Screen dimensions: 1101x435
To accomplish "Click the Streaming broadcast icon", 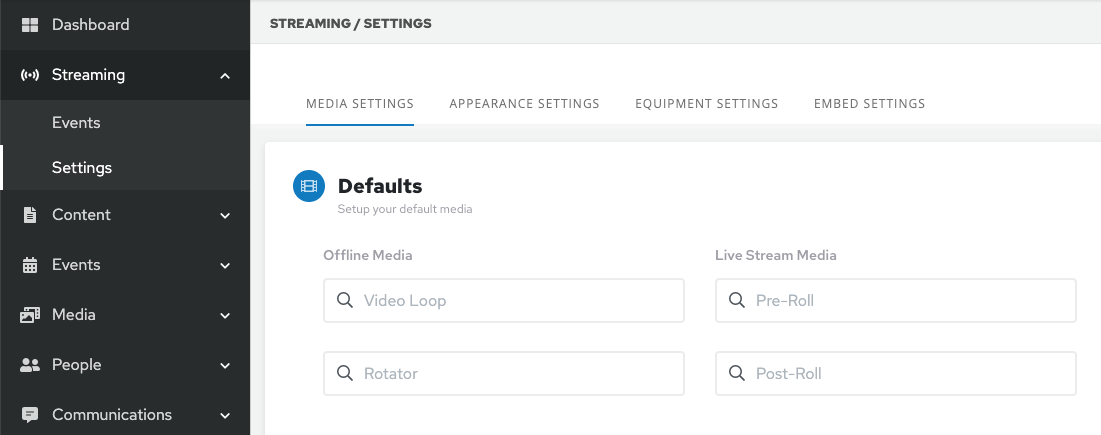I will click(29, 75).
